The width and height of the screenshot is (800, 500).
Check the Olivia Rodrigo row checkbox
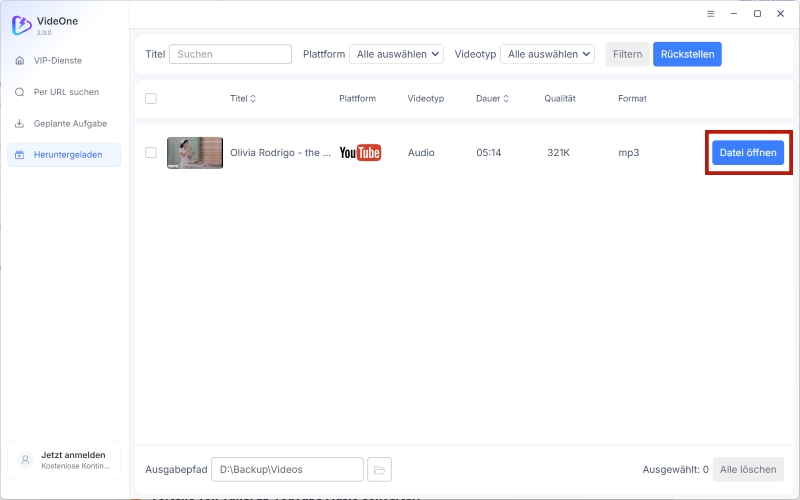click(x=151, y=153)
